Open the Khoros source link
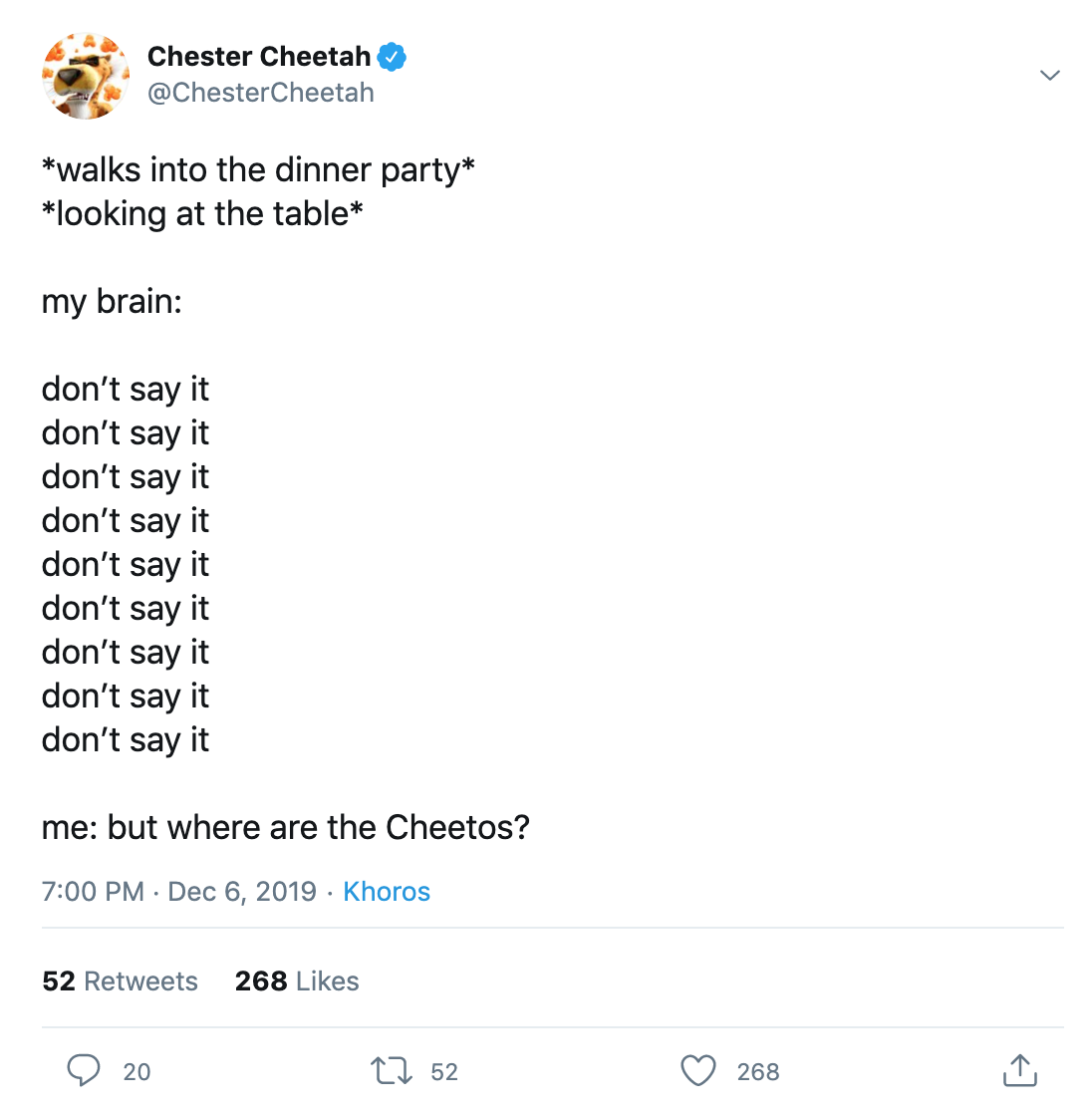1092x1118 pixels. [x=387, y=891]
